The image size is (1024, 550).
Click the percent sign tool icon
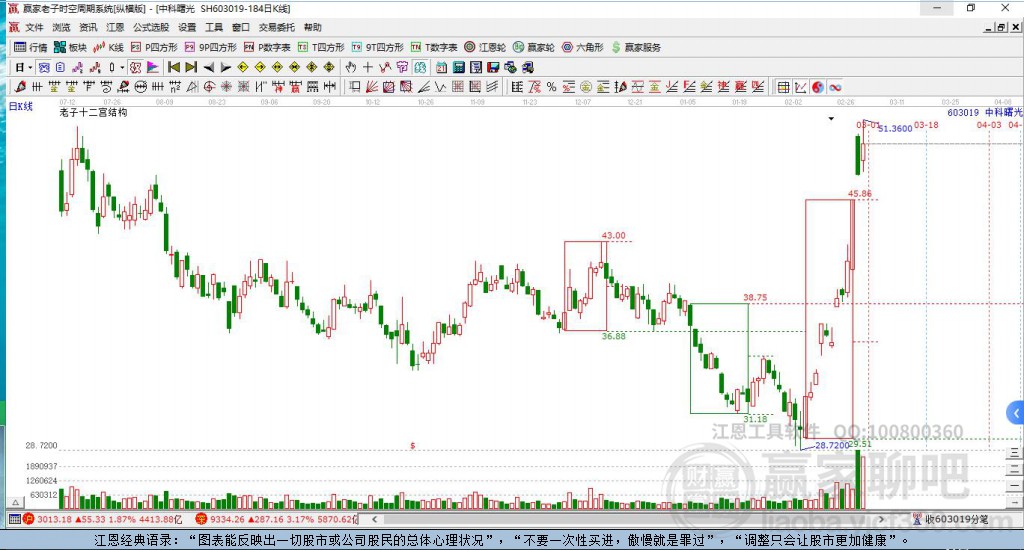[551, 87]
